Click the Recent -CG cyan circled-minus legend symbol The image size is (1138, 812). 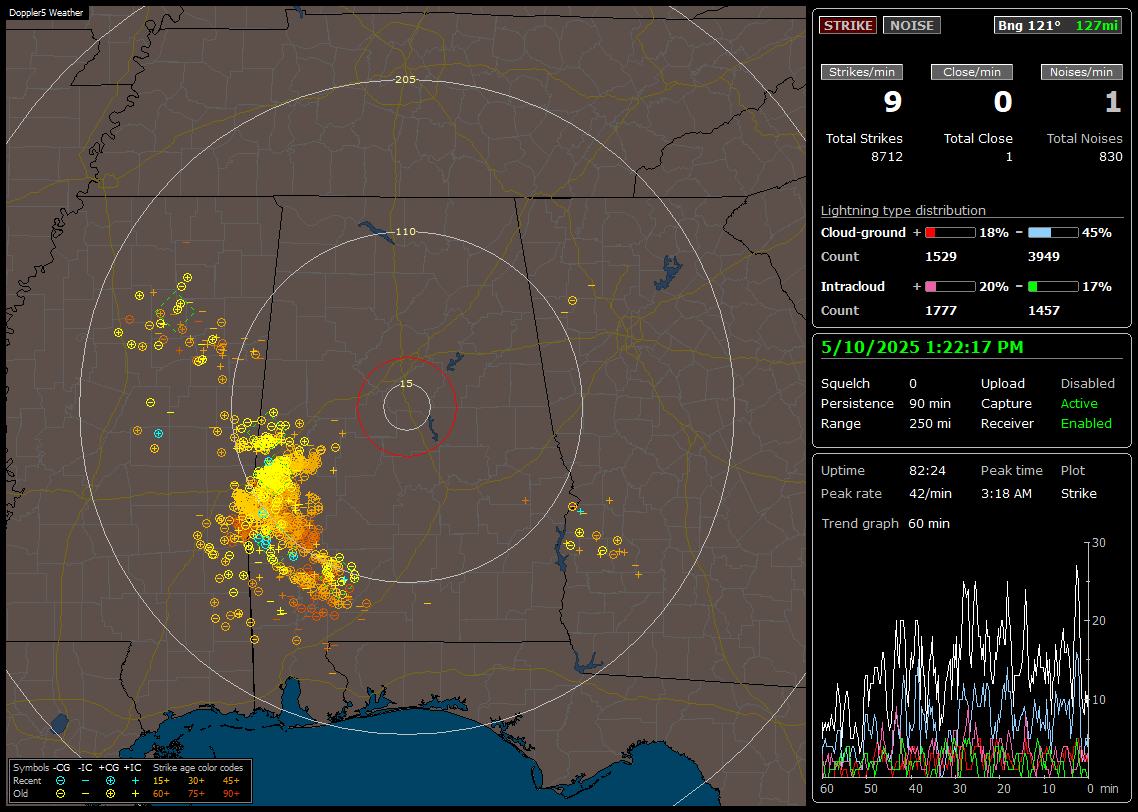[60, 781]
